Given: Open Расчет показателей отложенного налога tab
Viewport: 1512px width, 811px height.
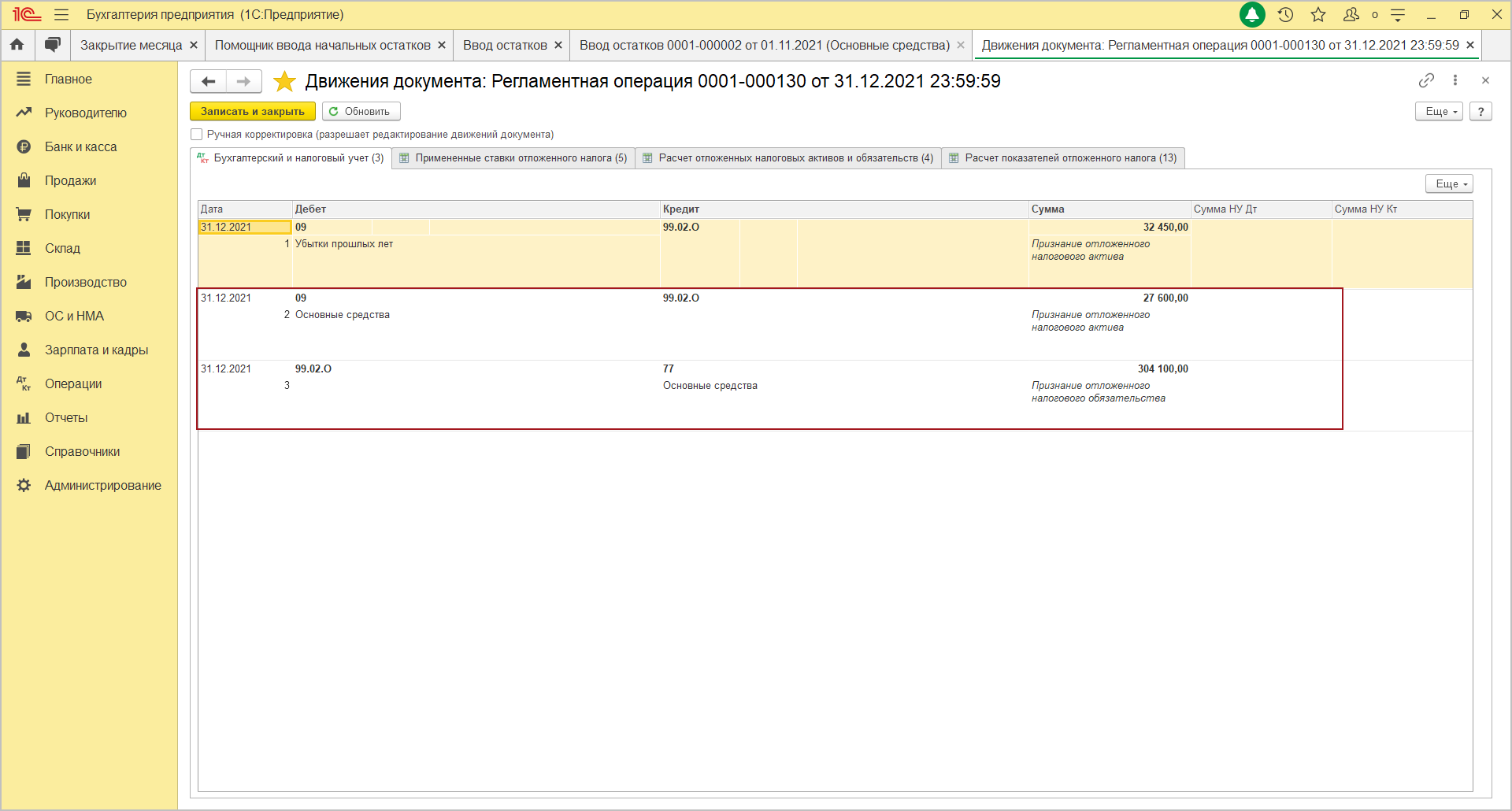Looking at the screenshot, I should tap(1063, 158).
